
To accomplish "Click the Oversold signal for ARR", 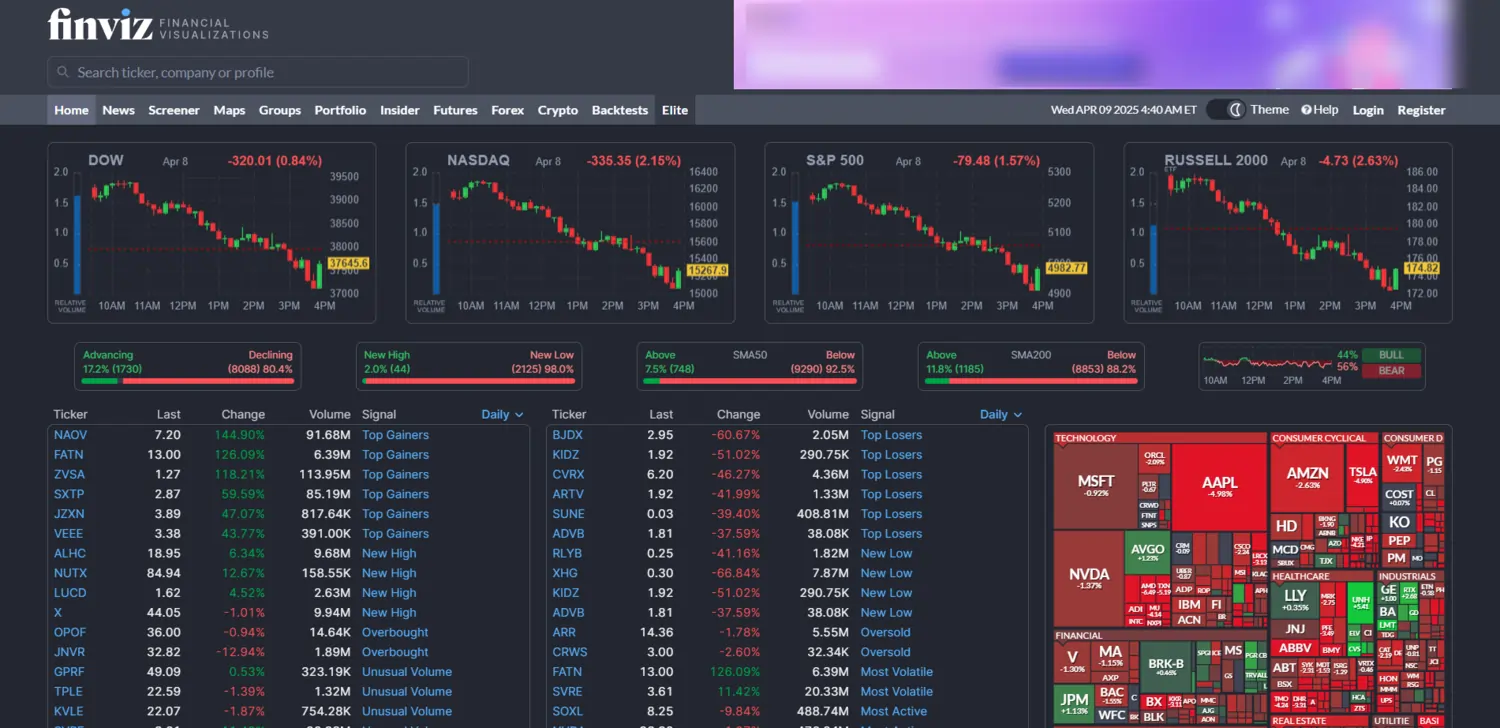I will point(885,632).
